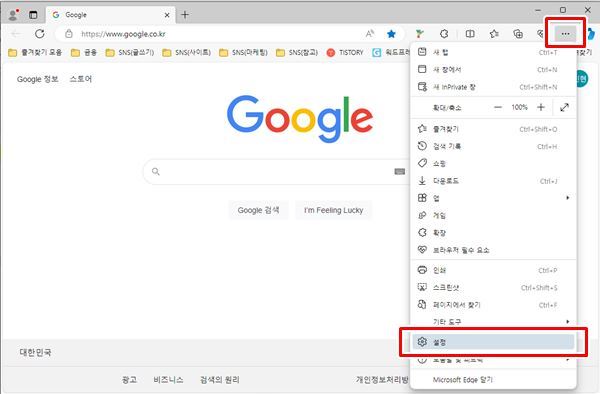Click the tab actions (vertical tabs) icon
Viewport: 600px width, 394px height.
[33, 15]
